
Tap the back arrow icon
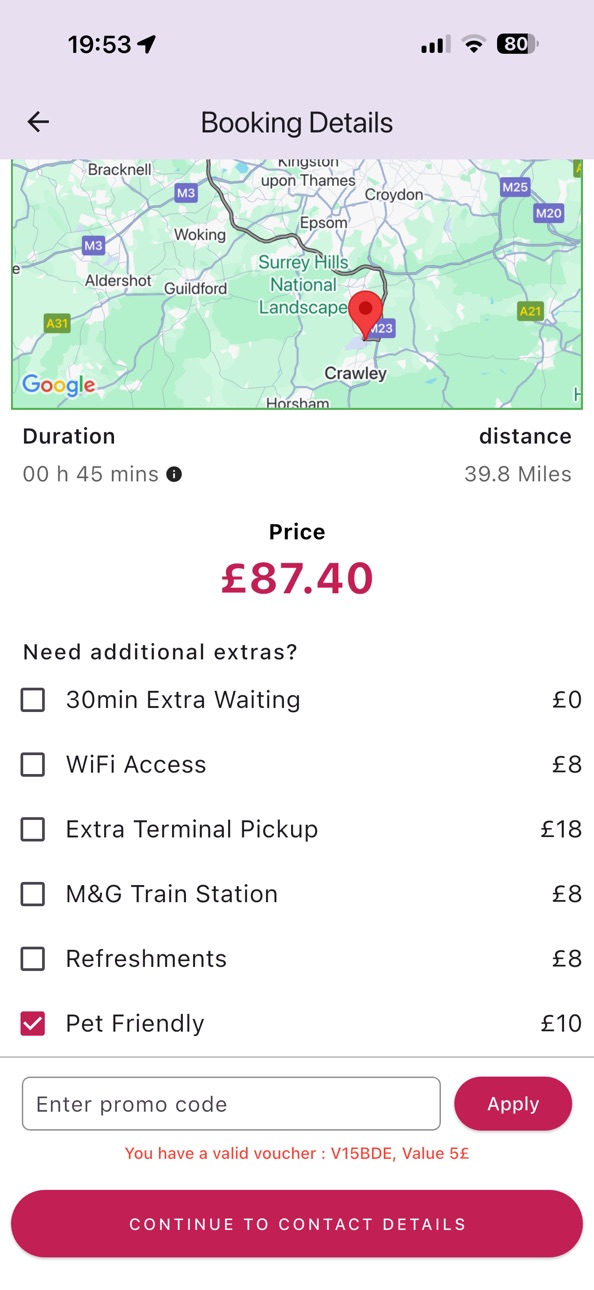[x=38, y=122]
